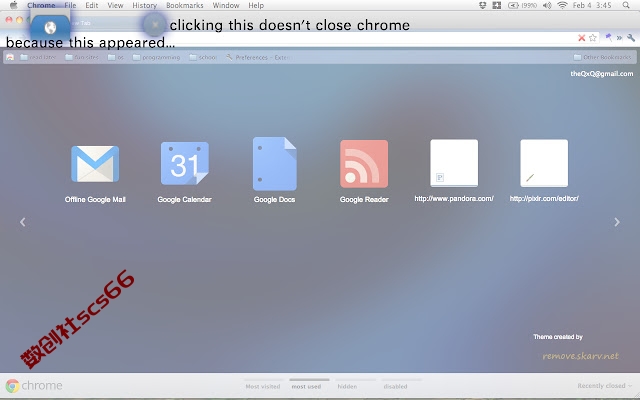
Task: Open the 'school' bookmarks folder
Action: (203, 57)
